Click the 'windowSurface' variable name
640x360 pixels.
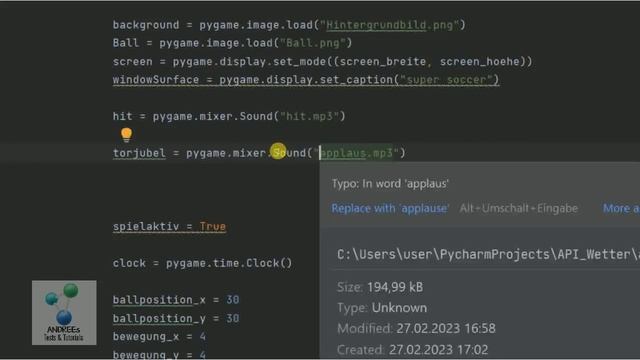click(x=156, y=80)
